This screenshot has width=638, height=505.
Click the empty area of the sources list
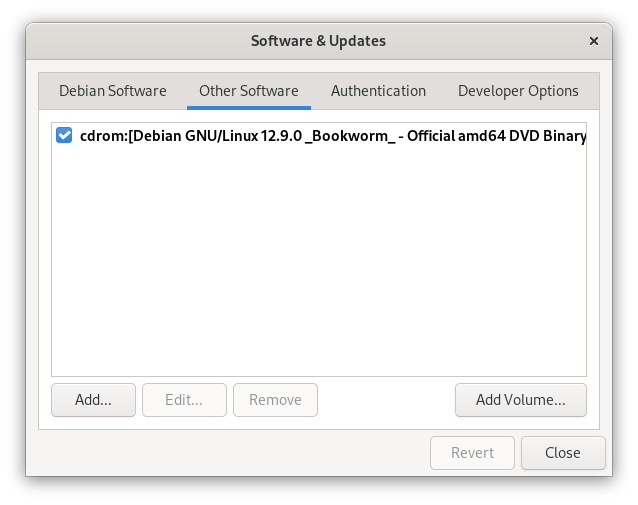click(319, 260)
